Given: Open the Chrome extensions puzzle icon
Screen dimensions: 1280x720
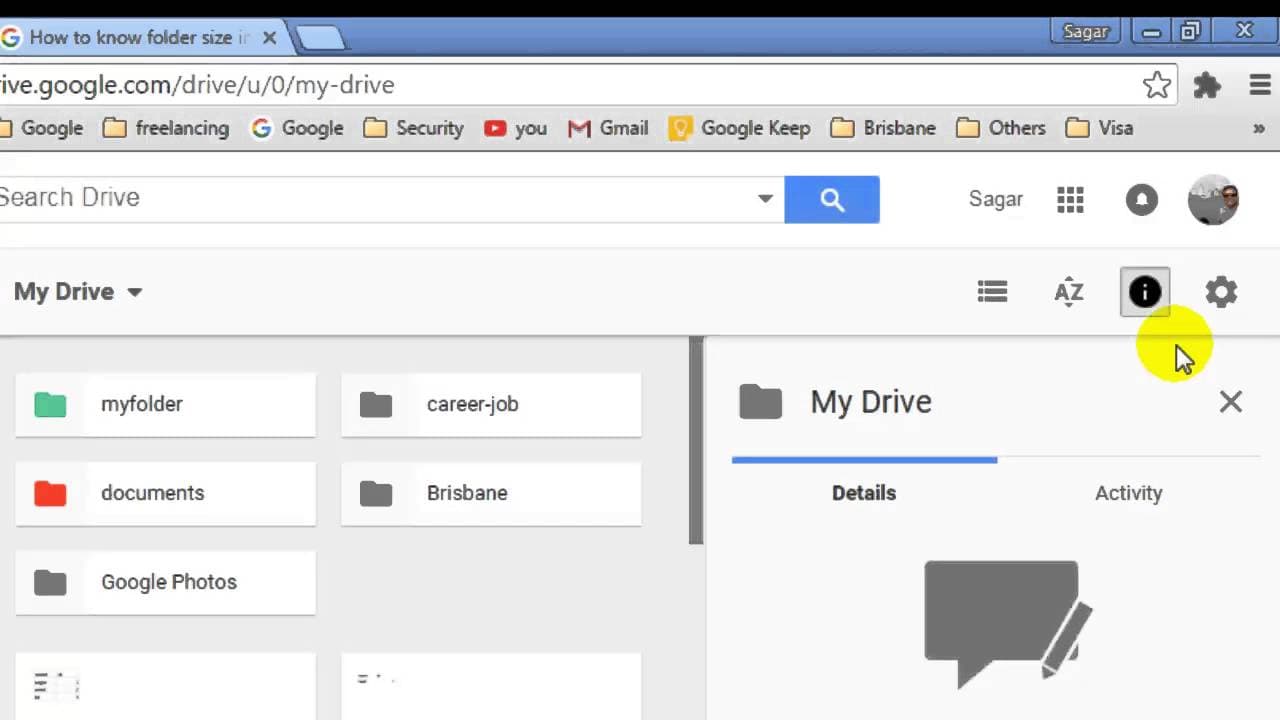Looking at the screenshot, I should (1207, 85).
